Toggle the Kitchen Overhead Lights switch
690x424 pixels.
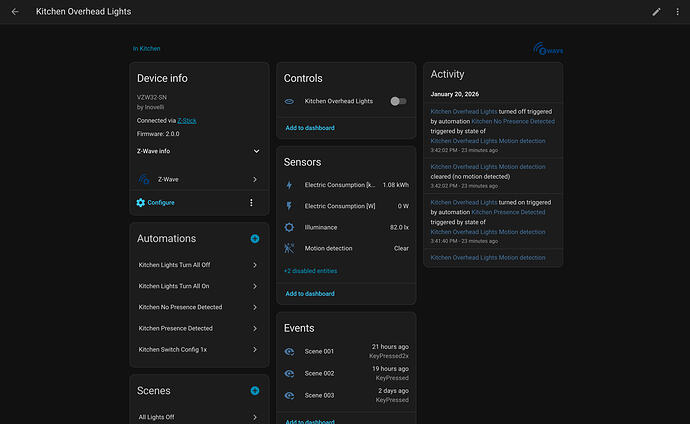pyautogui.click(x=398, y=101)
